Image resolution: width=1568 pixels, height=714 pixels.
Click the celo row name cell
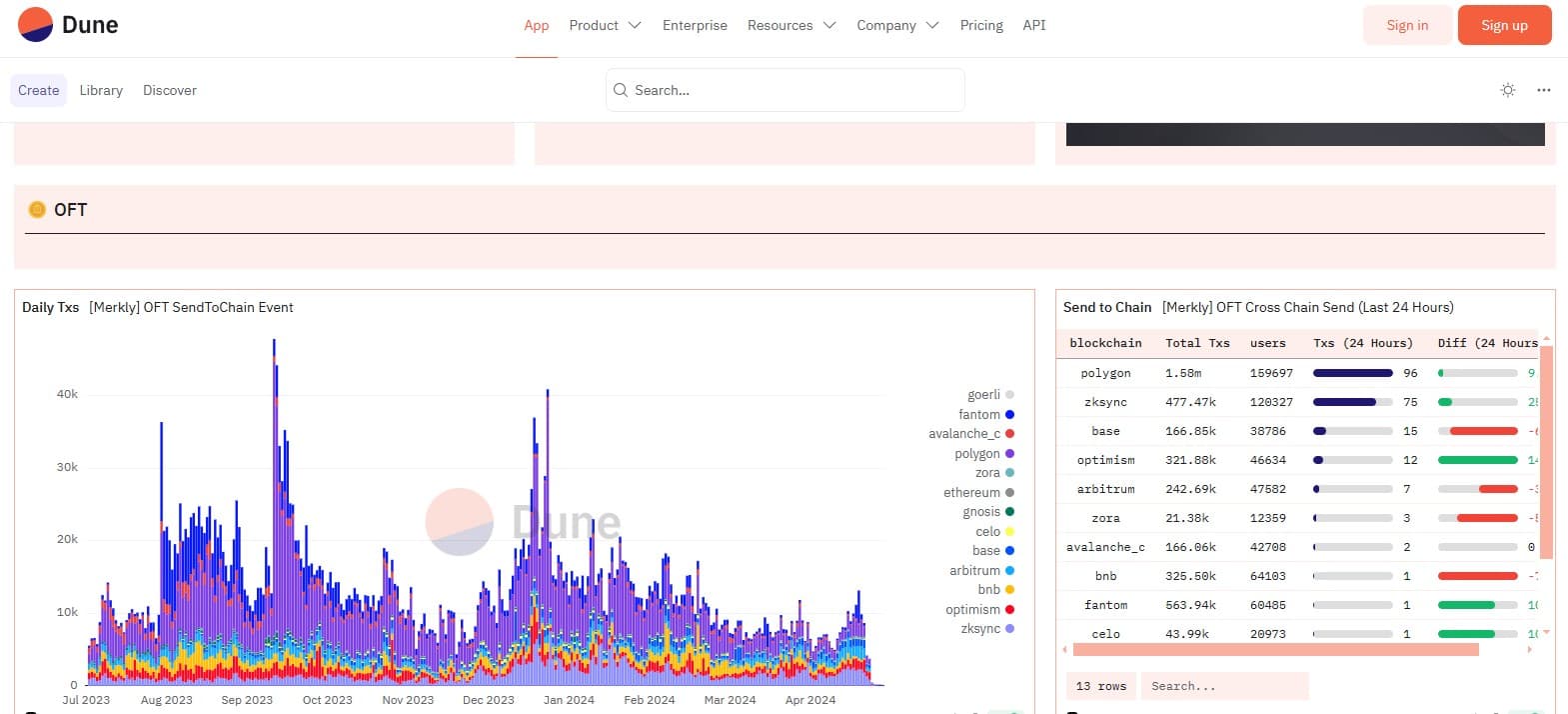pos(1105,634)
